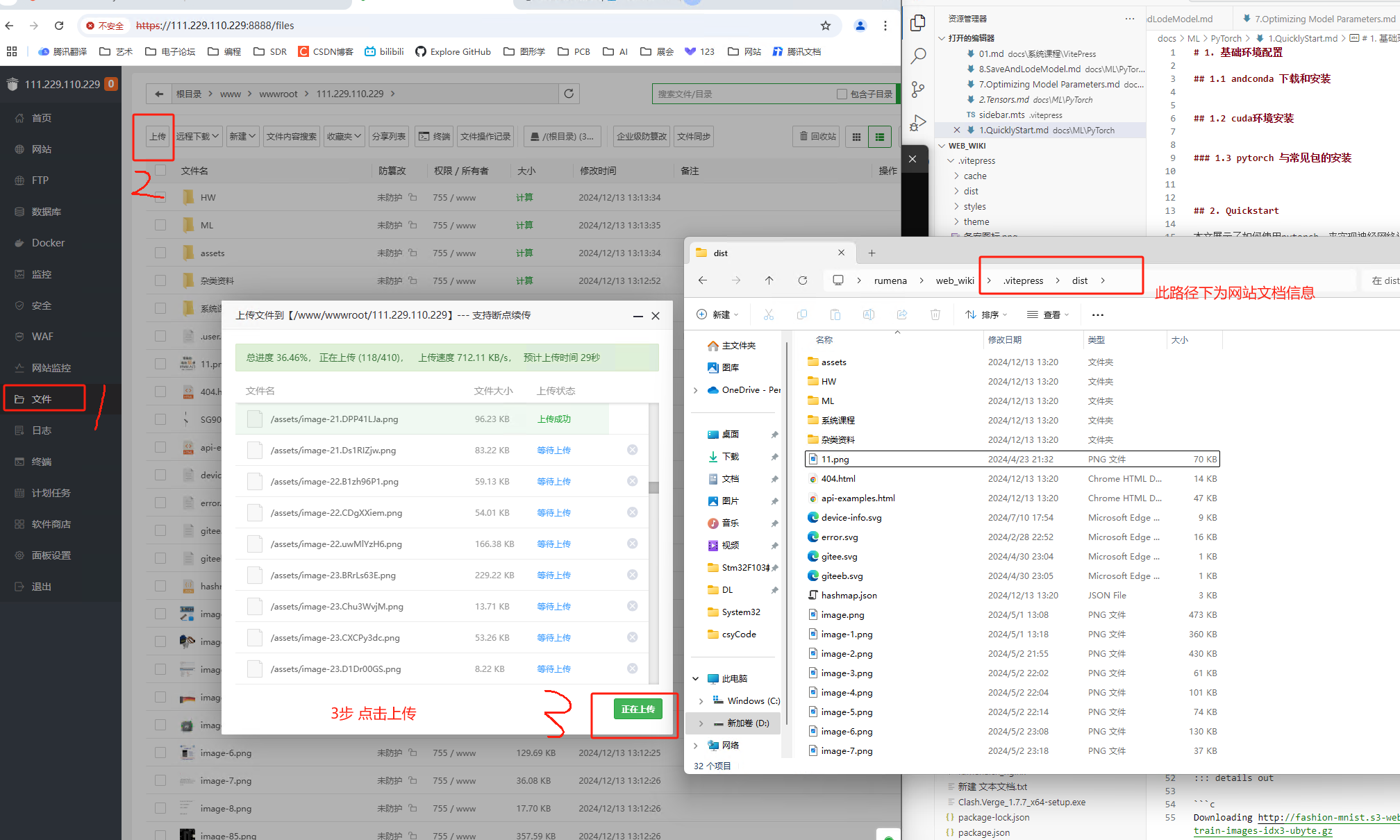Collapse 此电脑 in Explorer navigation pane

695,678
